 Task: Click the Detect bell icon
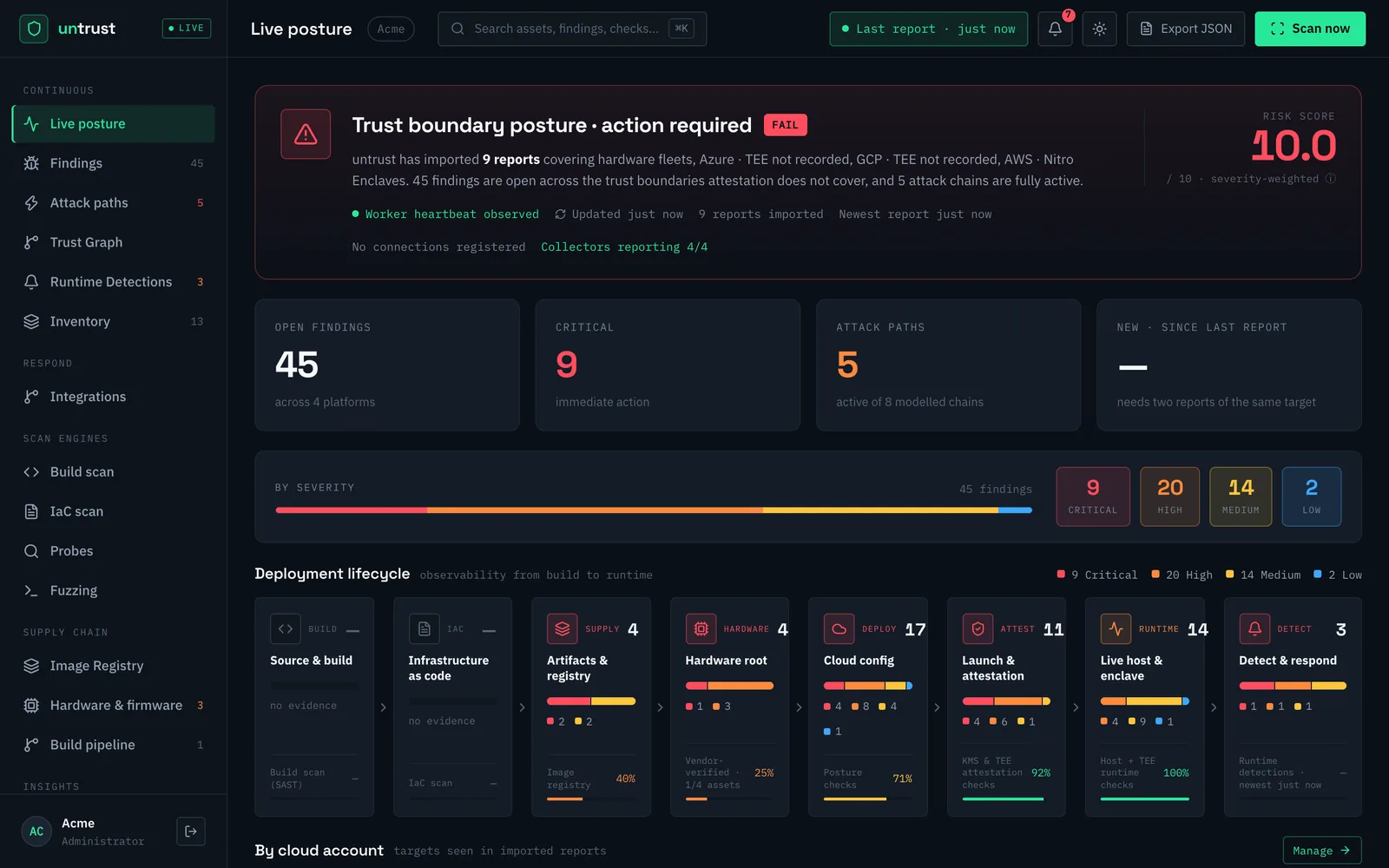pos(1254,628)
